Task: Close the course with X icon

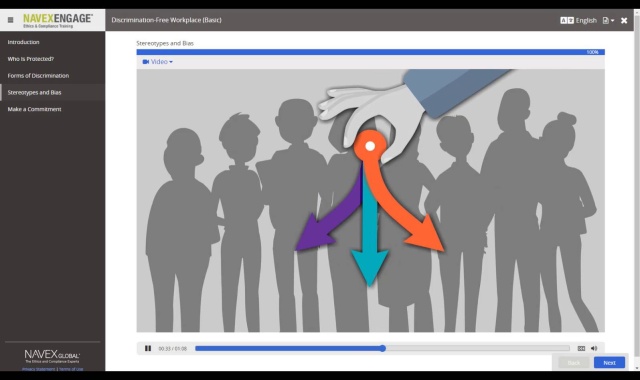Action: click(624, 20)
